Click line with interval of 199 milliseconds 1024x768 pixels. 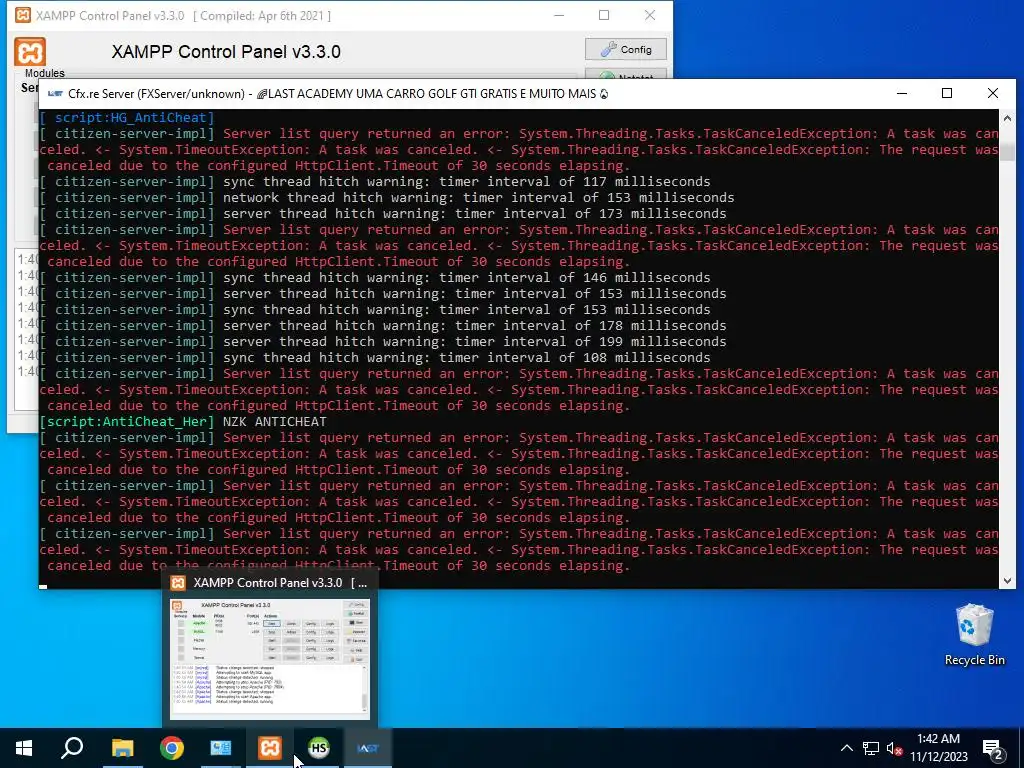[383, 342]
